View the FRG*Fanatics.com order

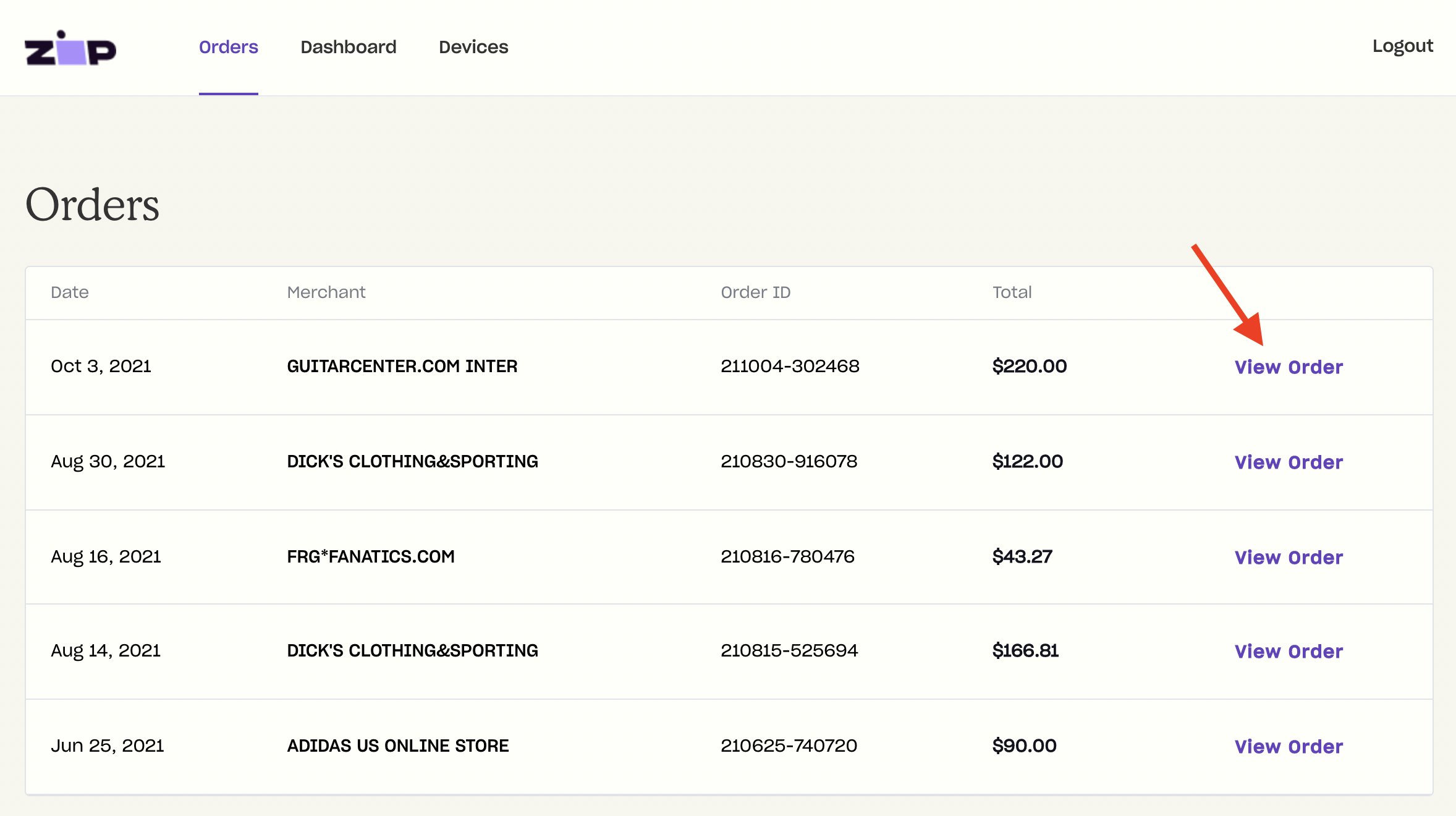click(1289, 558)
